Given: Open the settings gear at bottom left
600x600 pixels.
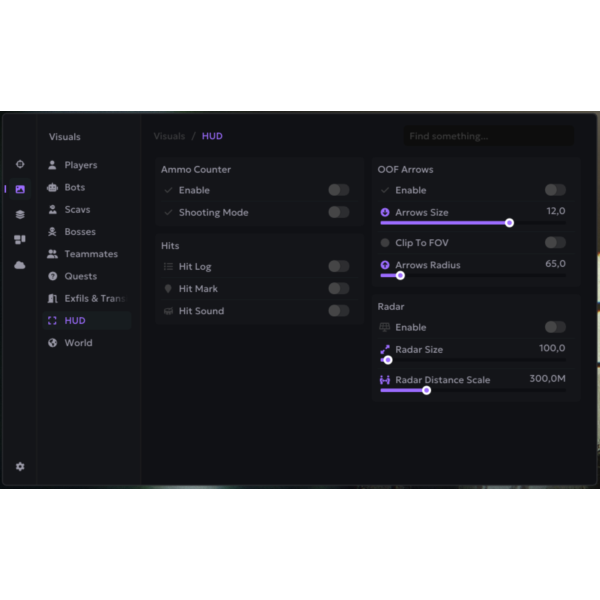Looking at the screenshot, I should 20,466.
